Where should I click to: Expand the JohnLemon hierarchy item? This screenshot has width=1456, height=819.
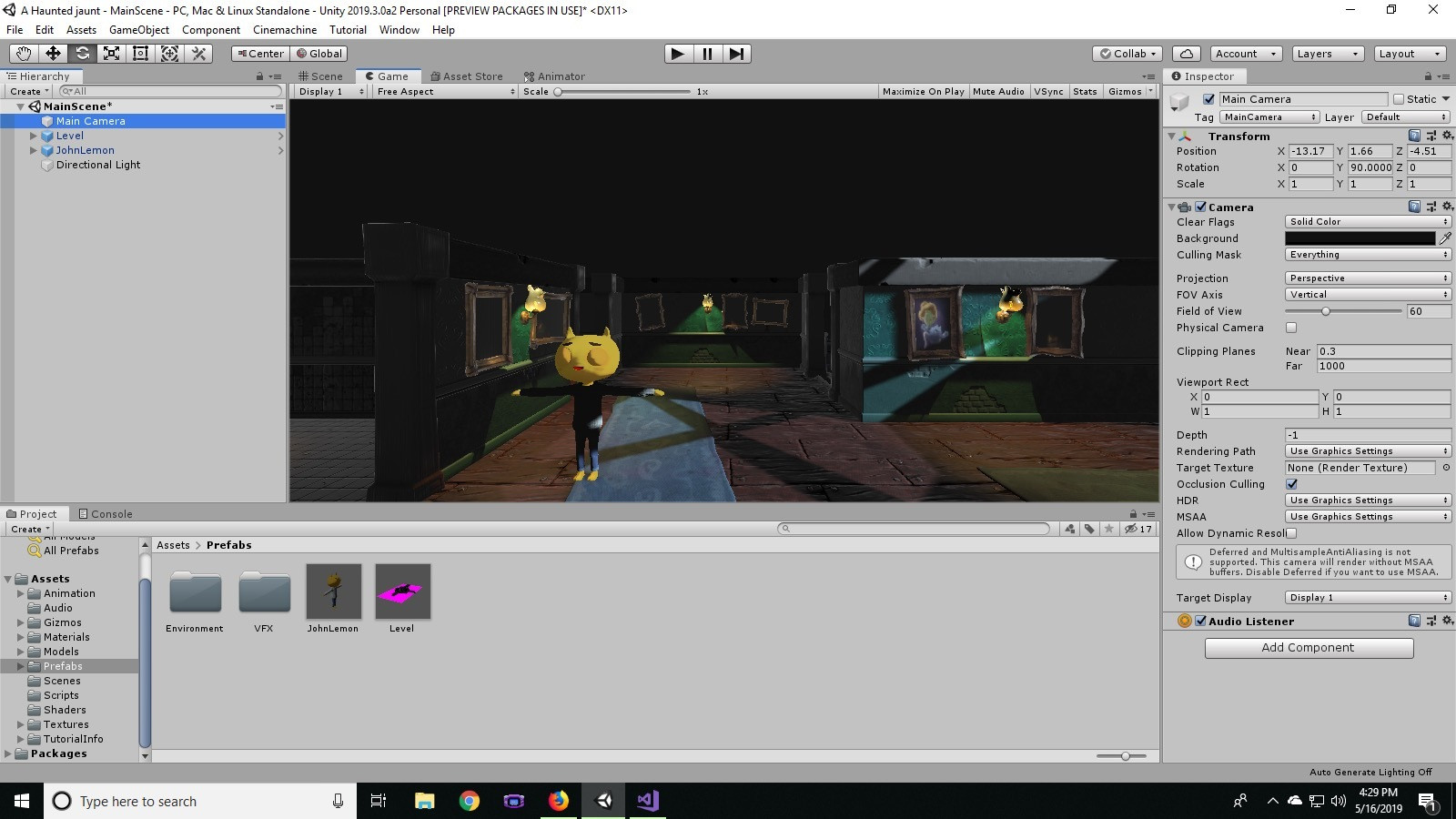tap(34, 150)
